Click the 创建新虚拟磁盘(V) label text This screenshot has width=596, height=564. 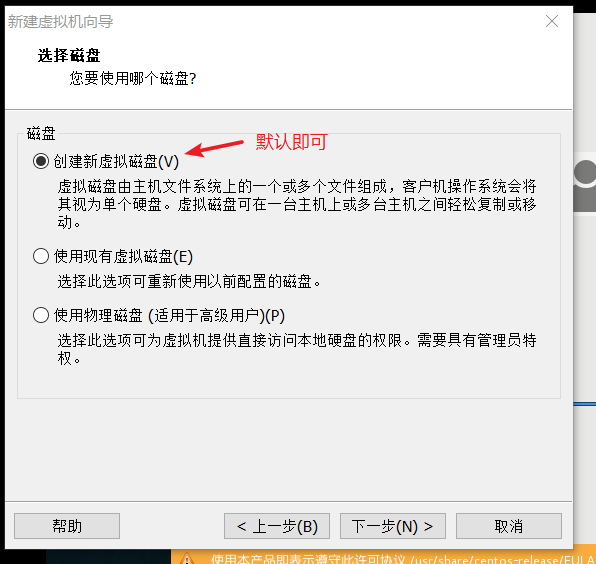pos(116,162)
